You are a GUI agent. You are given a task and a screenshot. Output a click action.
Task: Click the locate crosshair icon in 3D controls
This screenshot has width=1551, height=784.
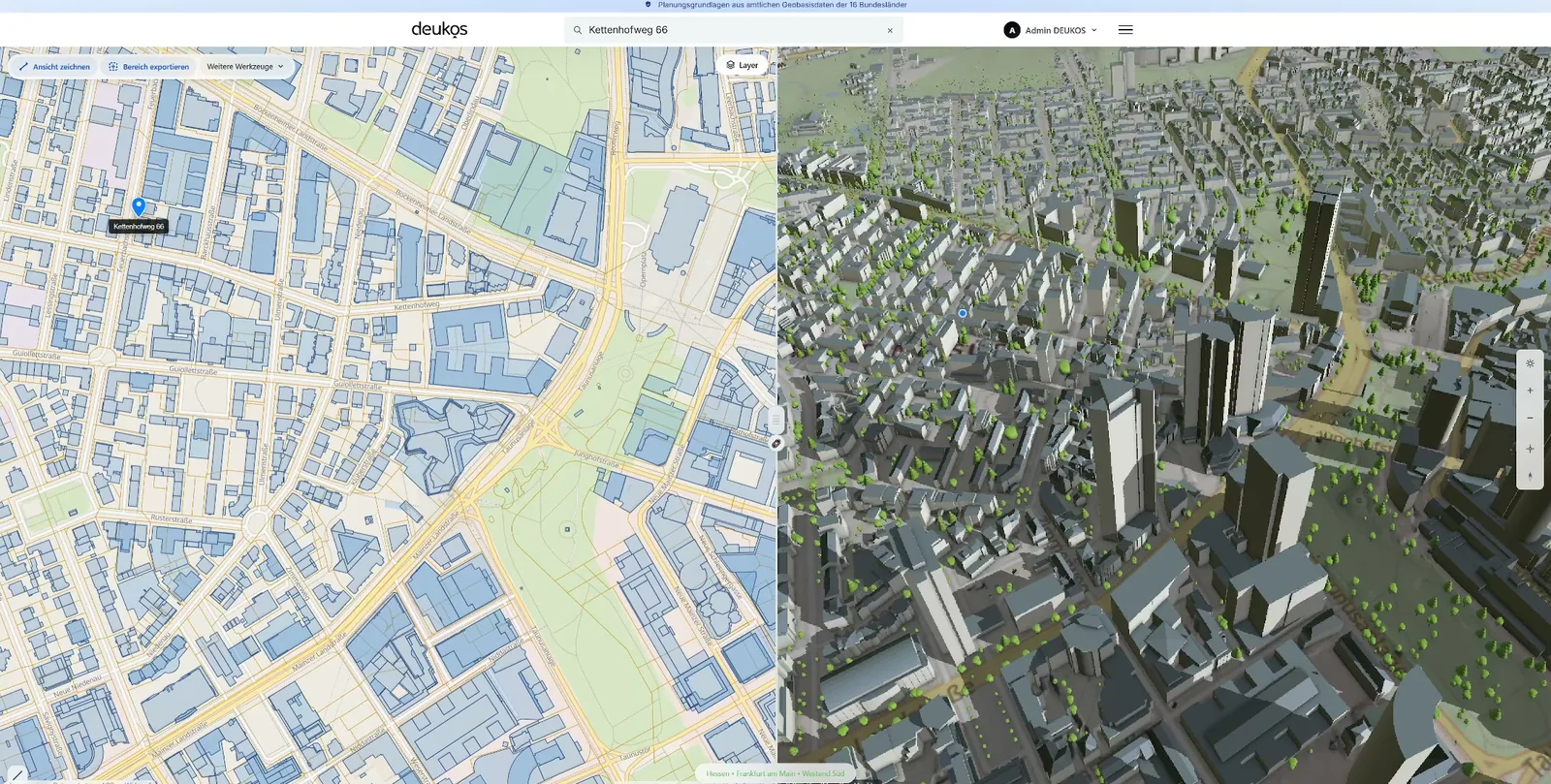coord(1531,449)
